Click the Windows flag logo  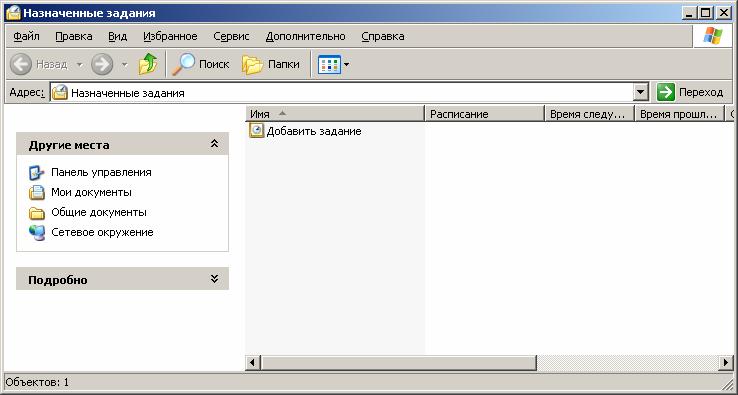pyautogui.click(x=713, y=36)
